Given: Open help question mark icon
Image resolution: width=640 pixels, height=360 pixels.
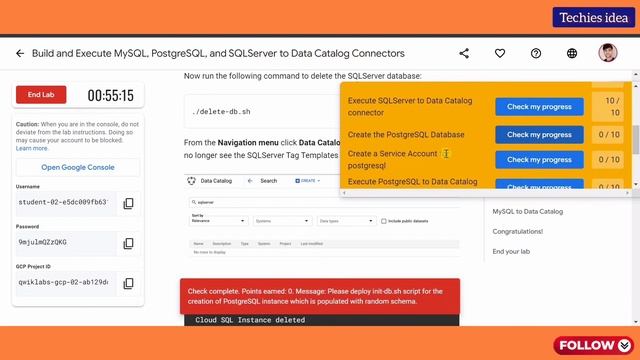Looking at the screenshot, I should [x=536, y=53].
